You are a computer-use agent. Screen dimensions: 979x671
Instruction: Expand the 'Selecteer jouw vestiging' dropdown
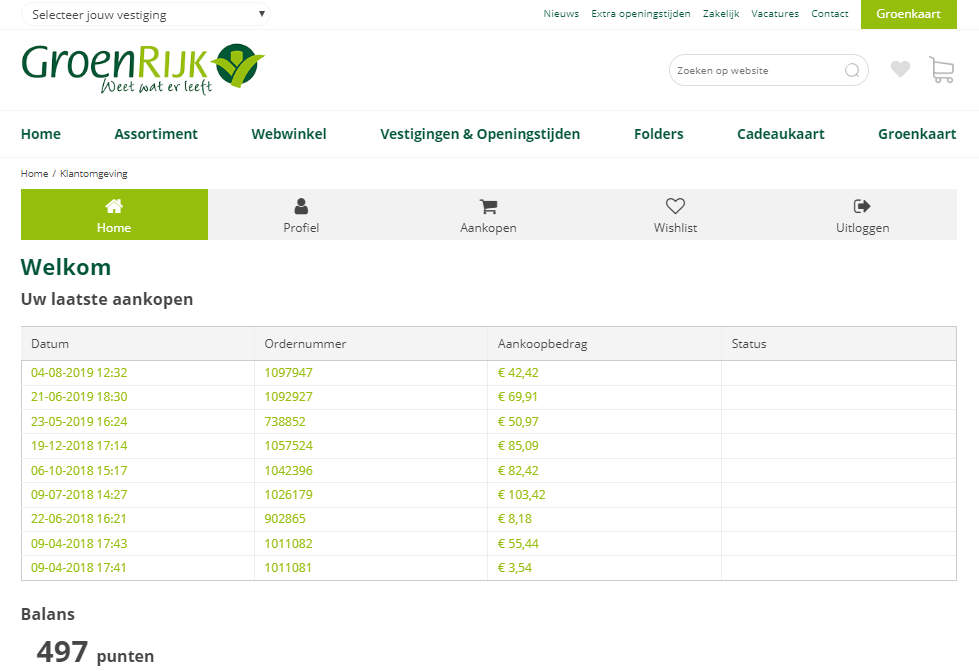(x=146, y=15)
